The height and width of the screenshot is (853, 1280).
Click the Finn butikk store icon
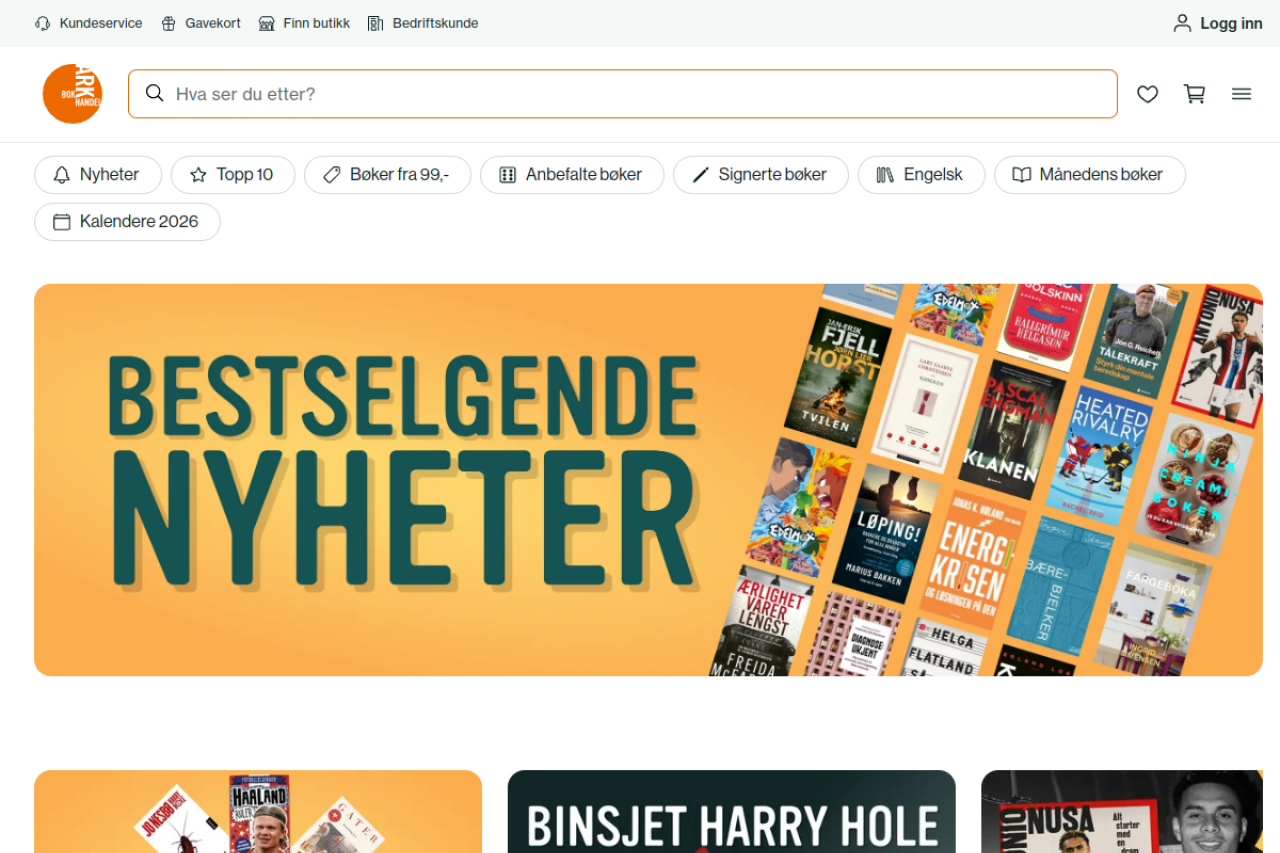(266, 23)
